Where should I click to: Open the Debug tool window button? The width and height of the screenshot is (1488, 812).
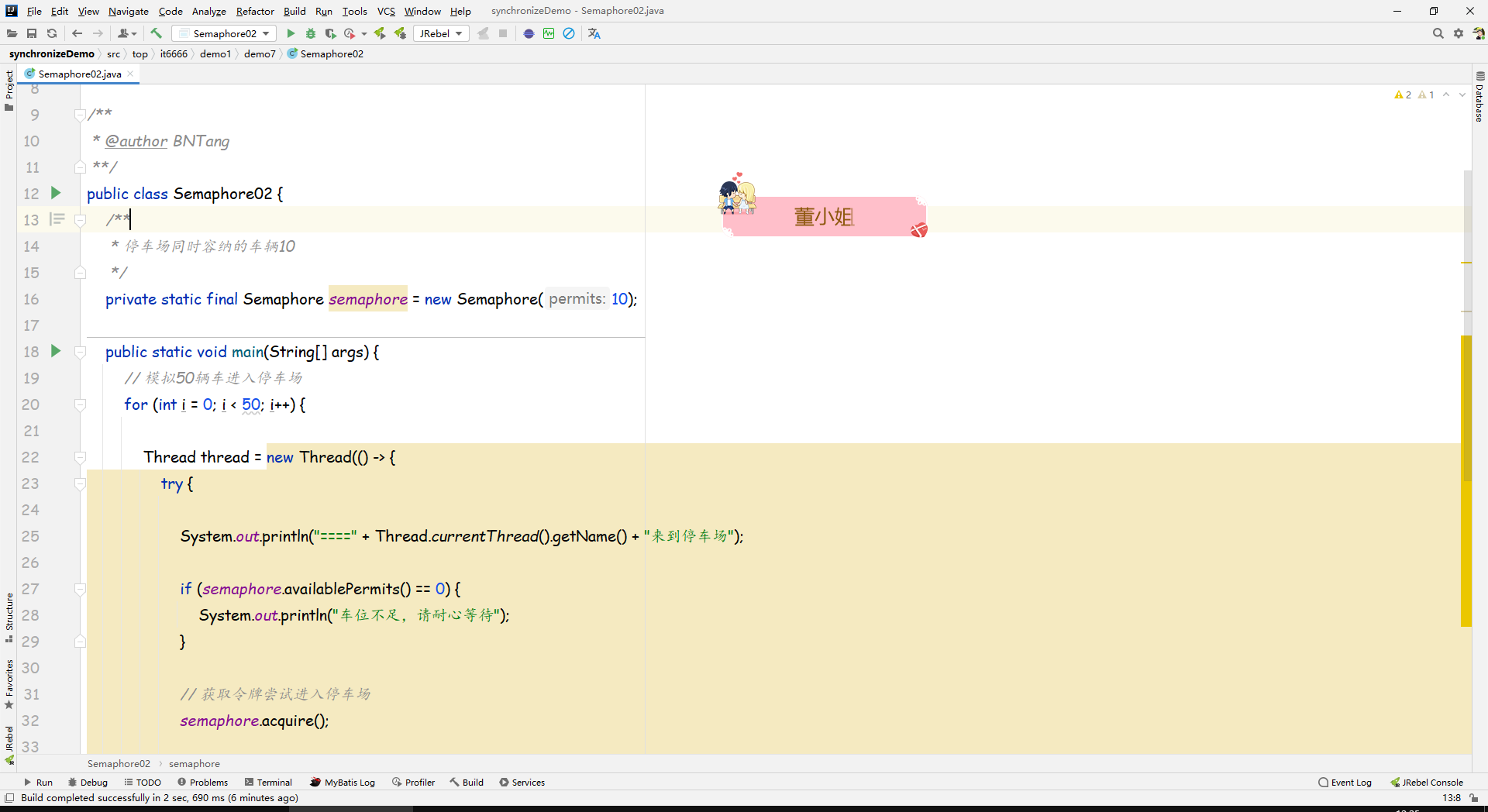(88, 783)
